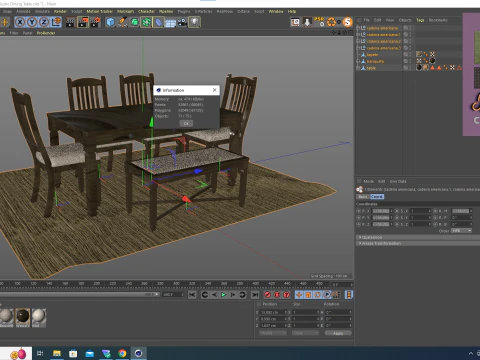480x360 pixels.
Task: Open the rotation Order HPB dropdown
Action: coord(462,231)
